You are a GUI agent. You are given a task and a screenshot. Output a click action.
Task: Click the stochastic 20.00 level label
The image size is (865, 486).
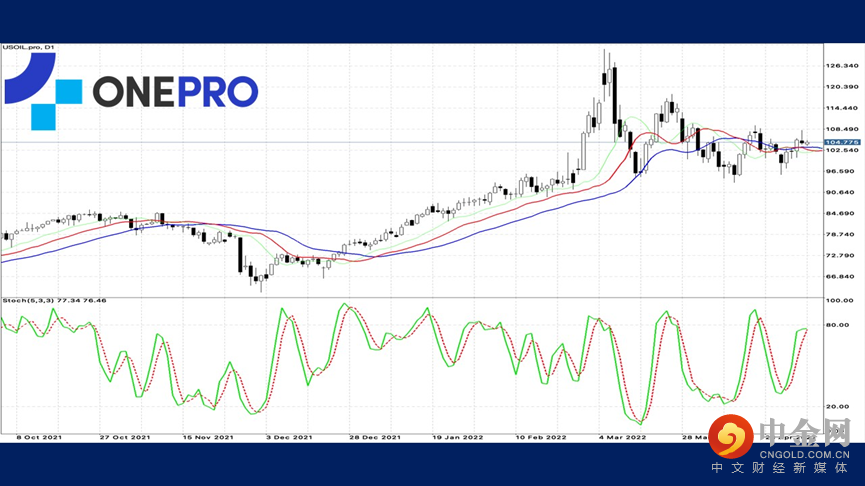839,407
